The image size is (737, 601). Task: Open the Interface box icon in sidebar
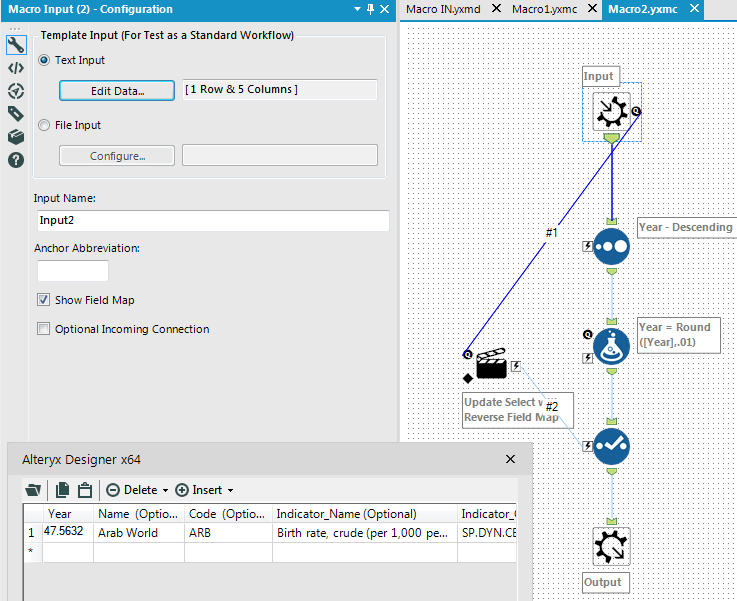click(x=16, y=137)
